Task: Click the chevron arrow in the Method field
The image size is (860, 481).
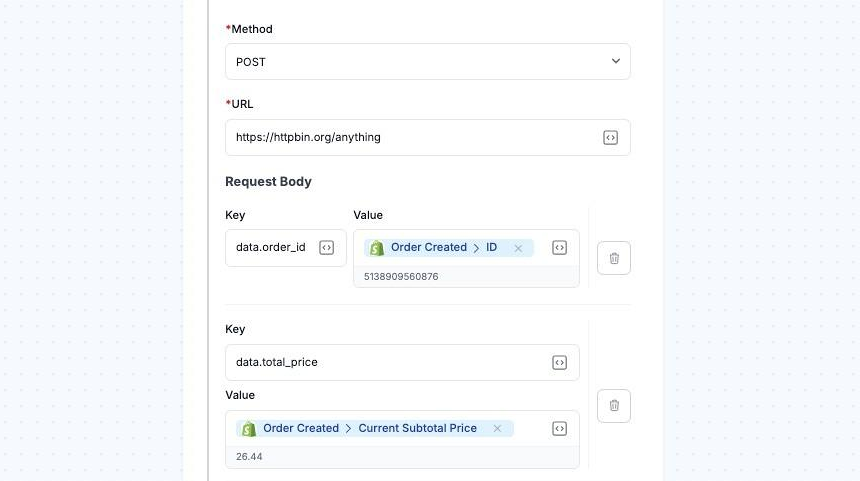Action: coord(615,62)
